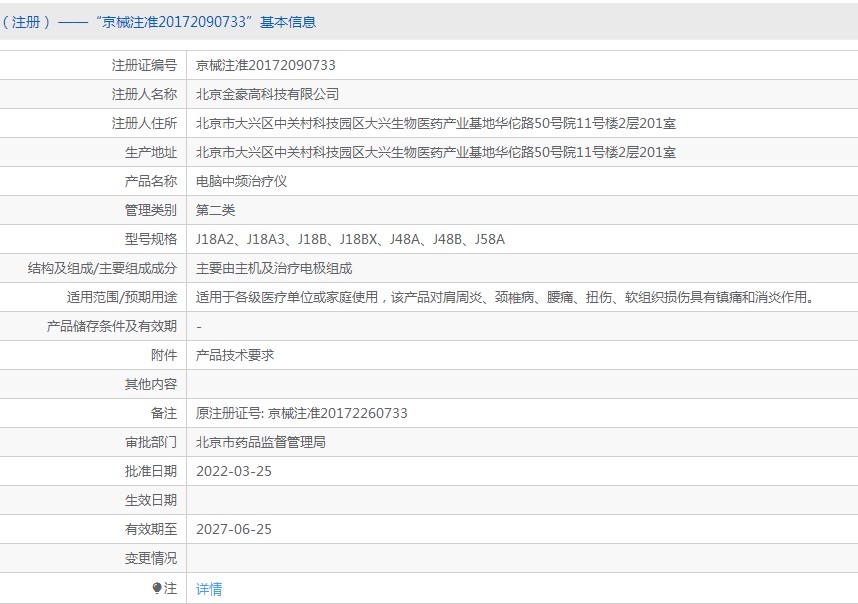This screenshot has width=858, height=604.
Task: Select the text 主要由主机及治疗电极组成
Action: (274, 268)
